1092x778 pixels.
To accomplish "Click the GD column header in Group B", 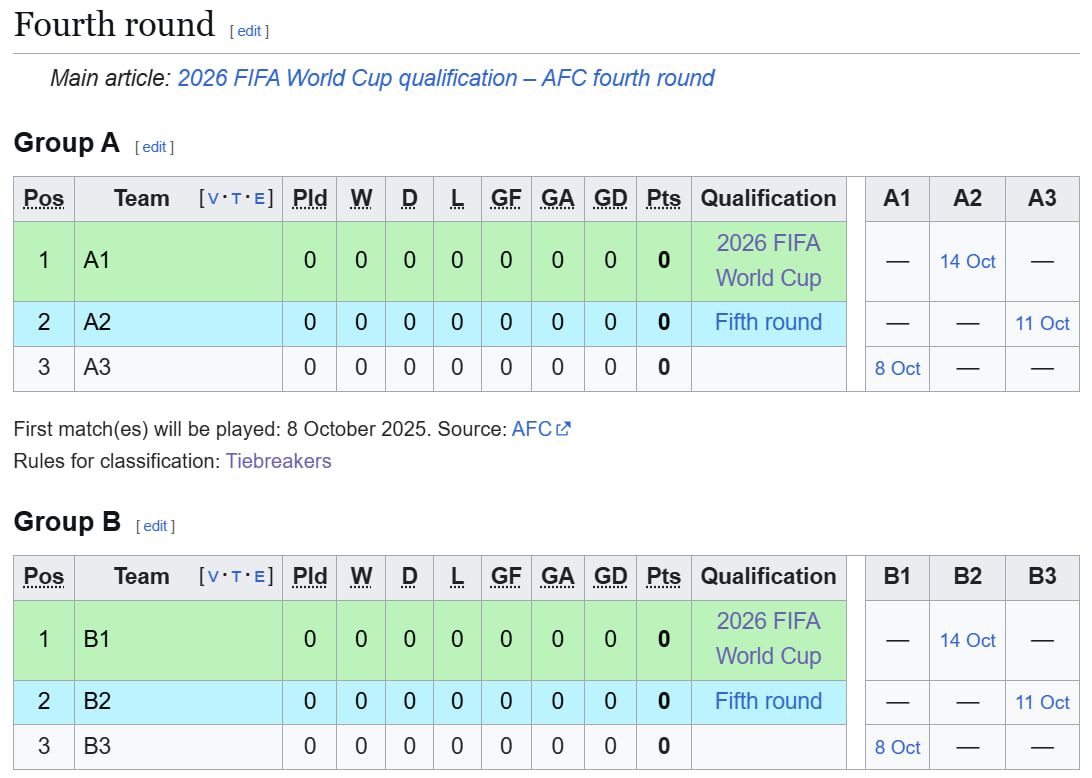I will tap(610, 577).
